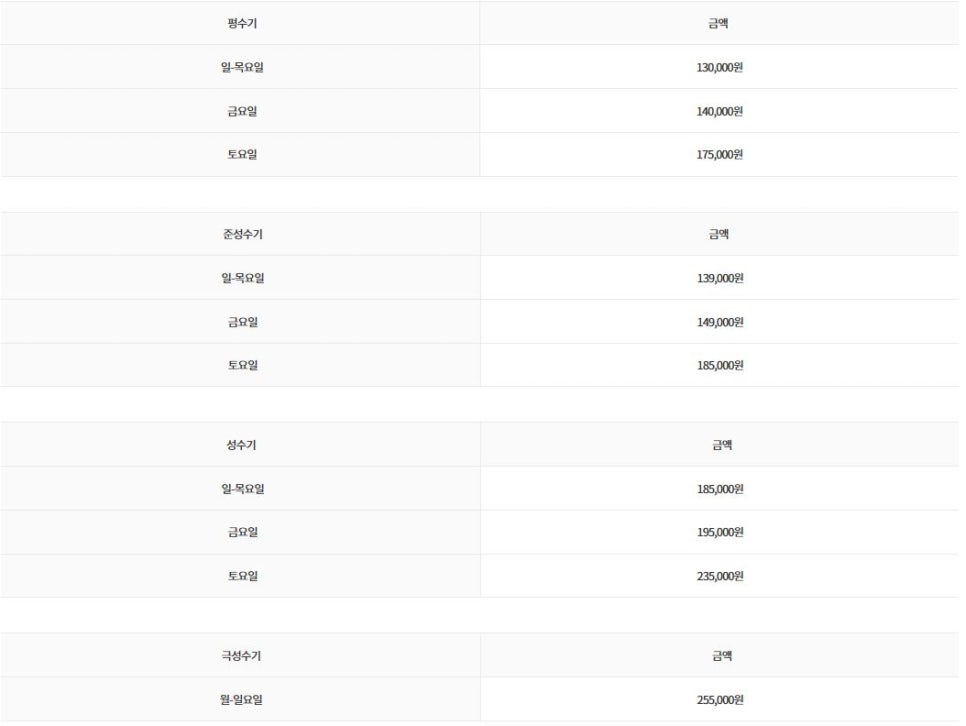Click the 준성수기 table header
Image resolution: width=966 pixels, height=726 pixels.
(242, 234)
